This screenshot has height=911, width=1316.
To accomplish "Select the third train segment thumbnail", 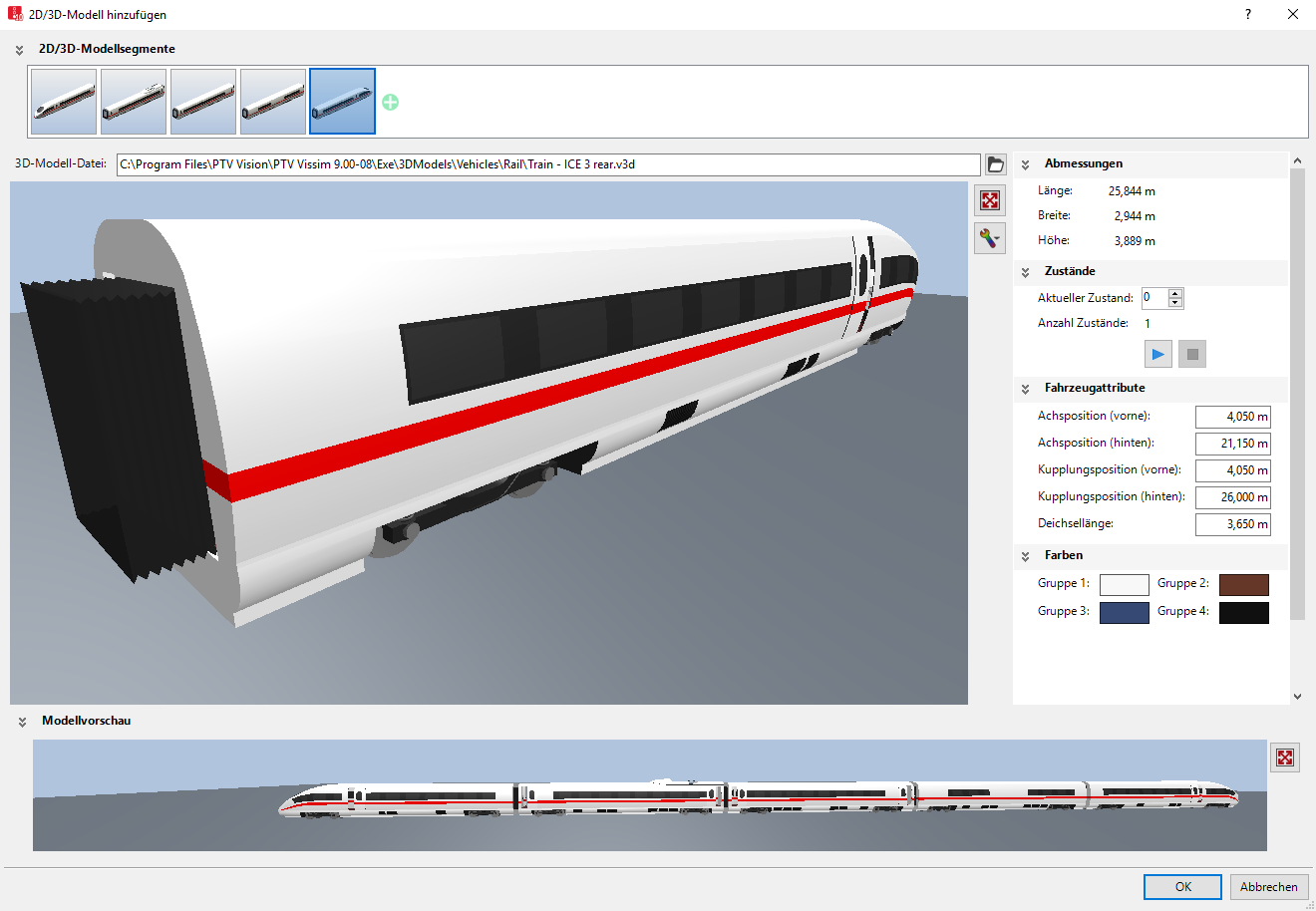I will pyautogui.click(x=203, y=102).
